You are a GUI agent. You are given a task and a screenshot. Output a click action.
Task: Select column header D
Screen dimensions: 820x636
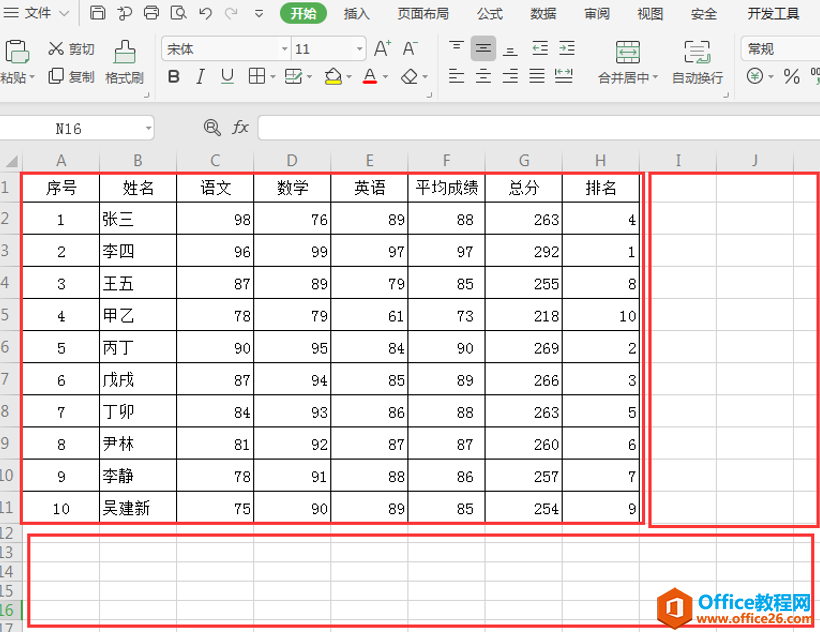pyautogui.click(x=292, y=161)
